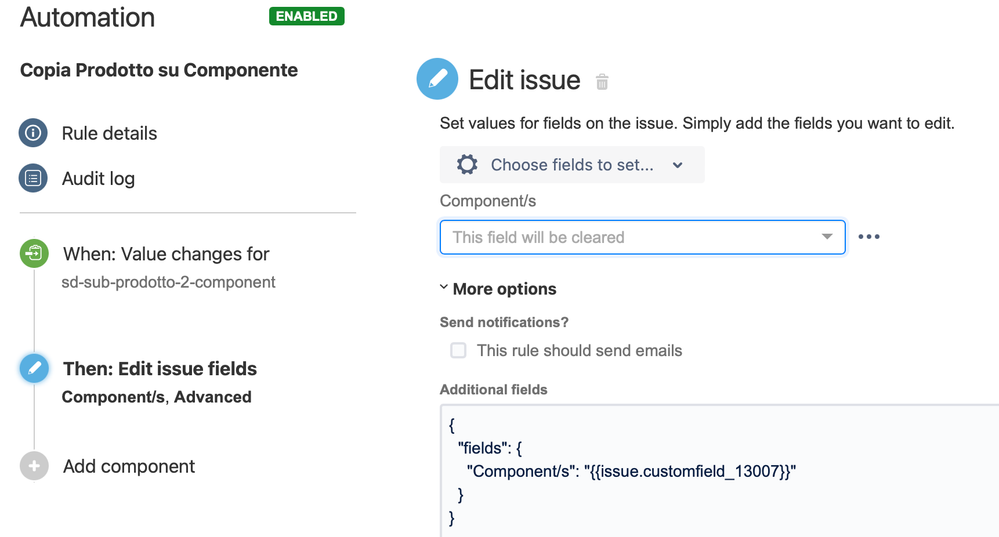
Task: Delete the Edit issue action via trash icon
Action: (x=602, y=82)
